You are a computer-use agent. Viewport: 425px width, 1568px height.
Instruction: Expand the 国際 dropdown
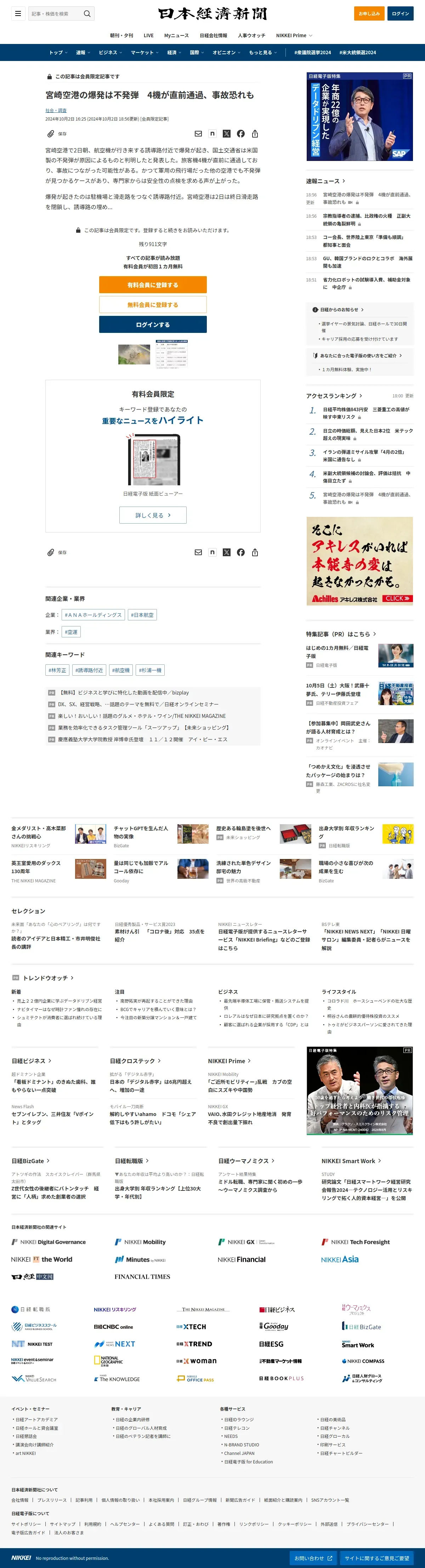point(197,52)
